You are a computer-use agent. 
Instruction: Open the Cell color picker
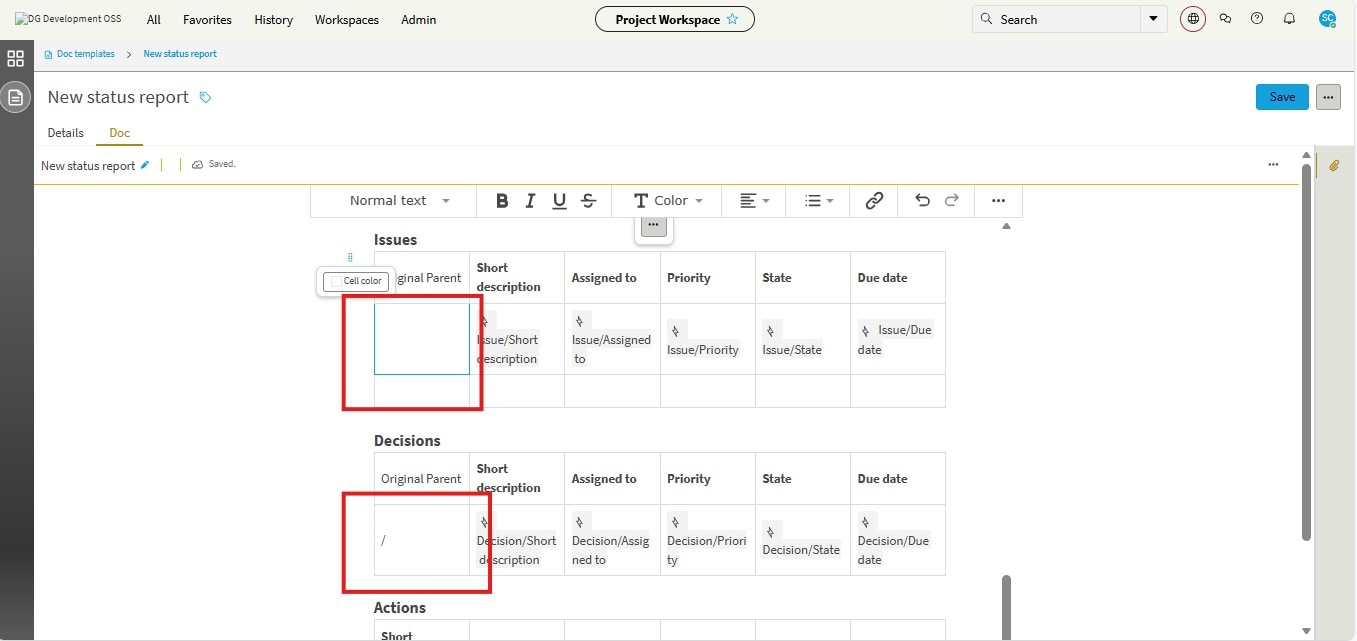[355, 281]
